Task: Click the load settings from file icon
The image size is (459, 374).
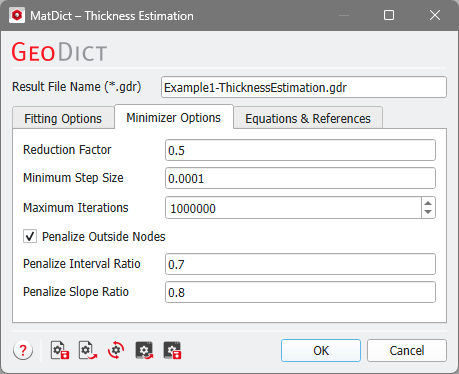Action: (88, 350)
